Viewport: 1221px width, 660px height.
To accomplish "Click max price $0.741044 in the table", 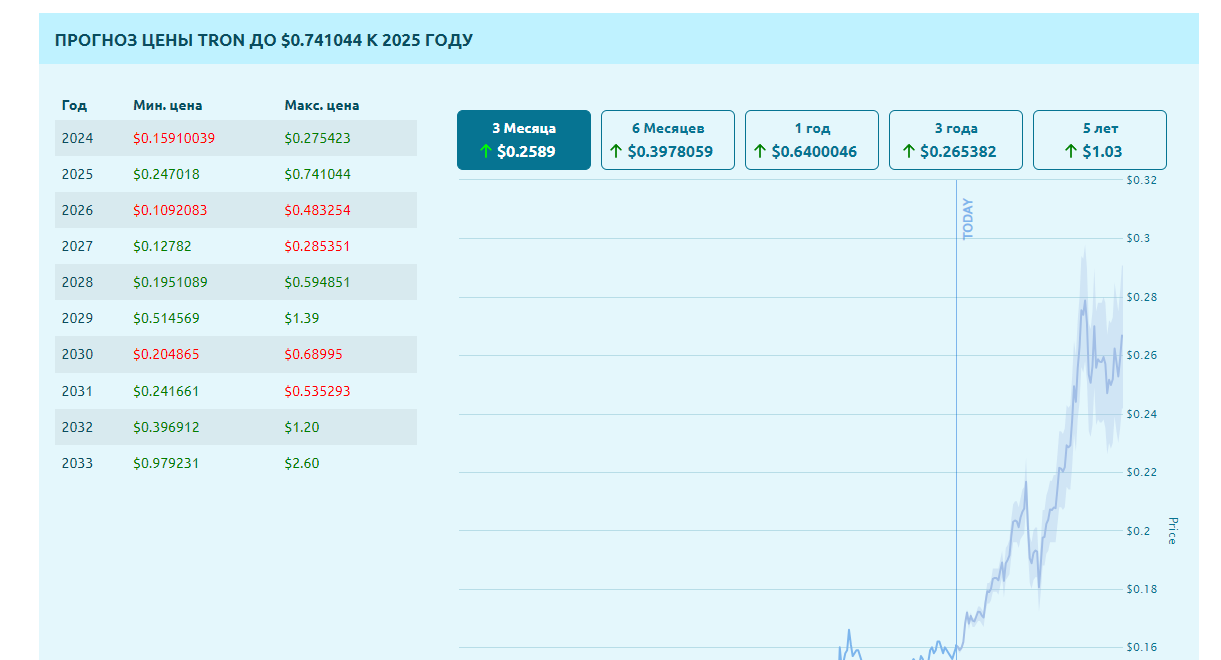I will click(317, 174).
